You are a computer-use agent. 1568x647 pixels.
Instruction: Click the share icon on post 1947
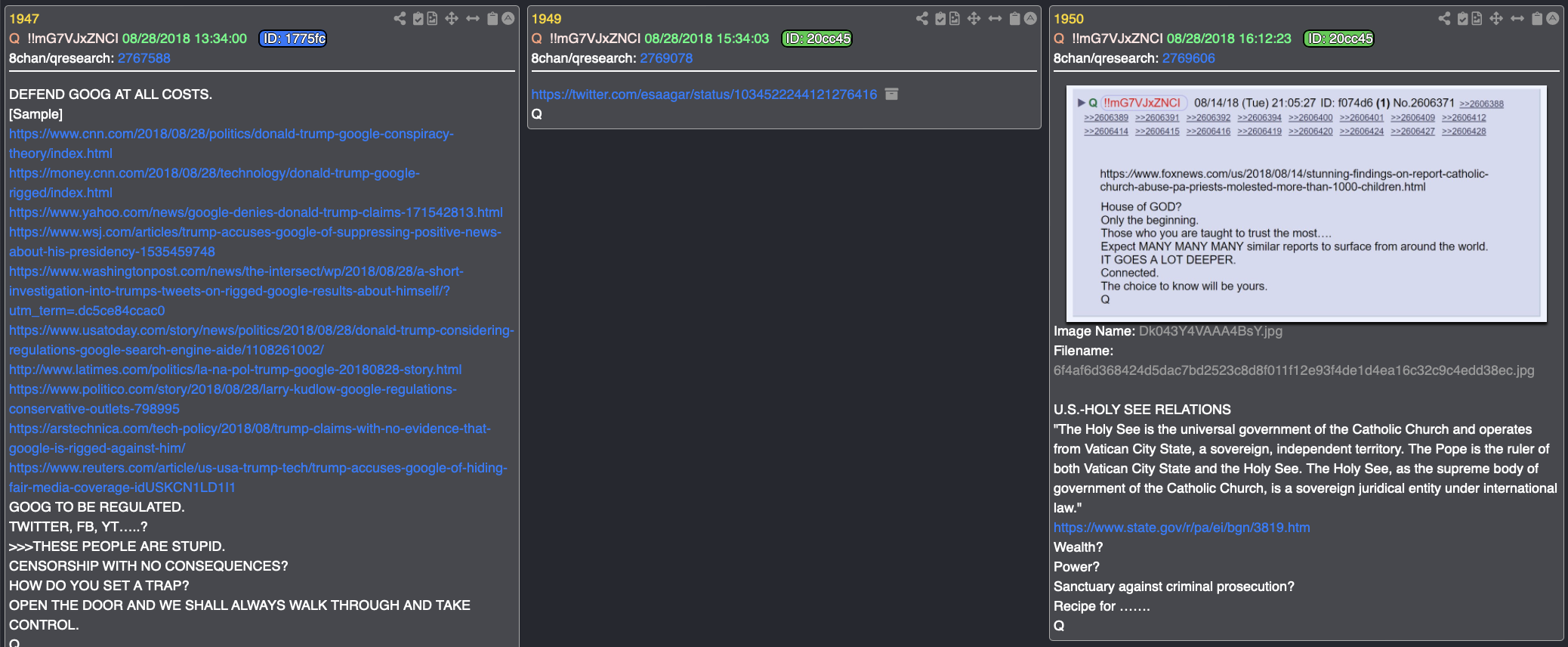click(x=400, y=19)
